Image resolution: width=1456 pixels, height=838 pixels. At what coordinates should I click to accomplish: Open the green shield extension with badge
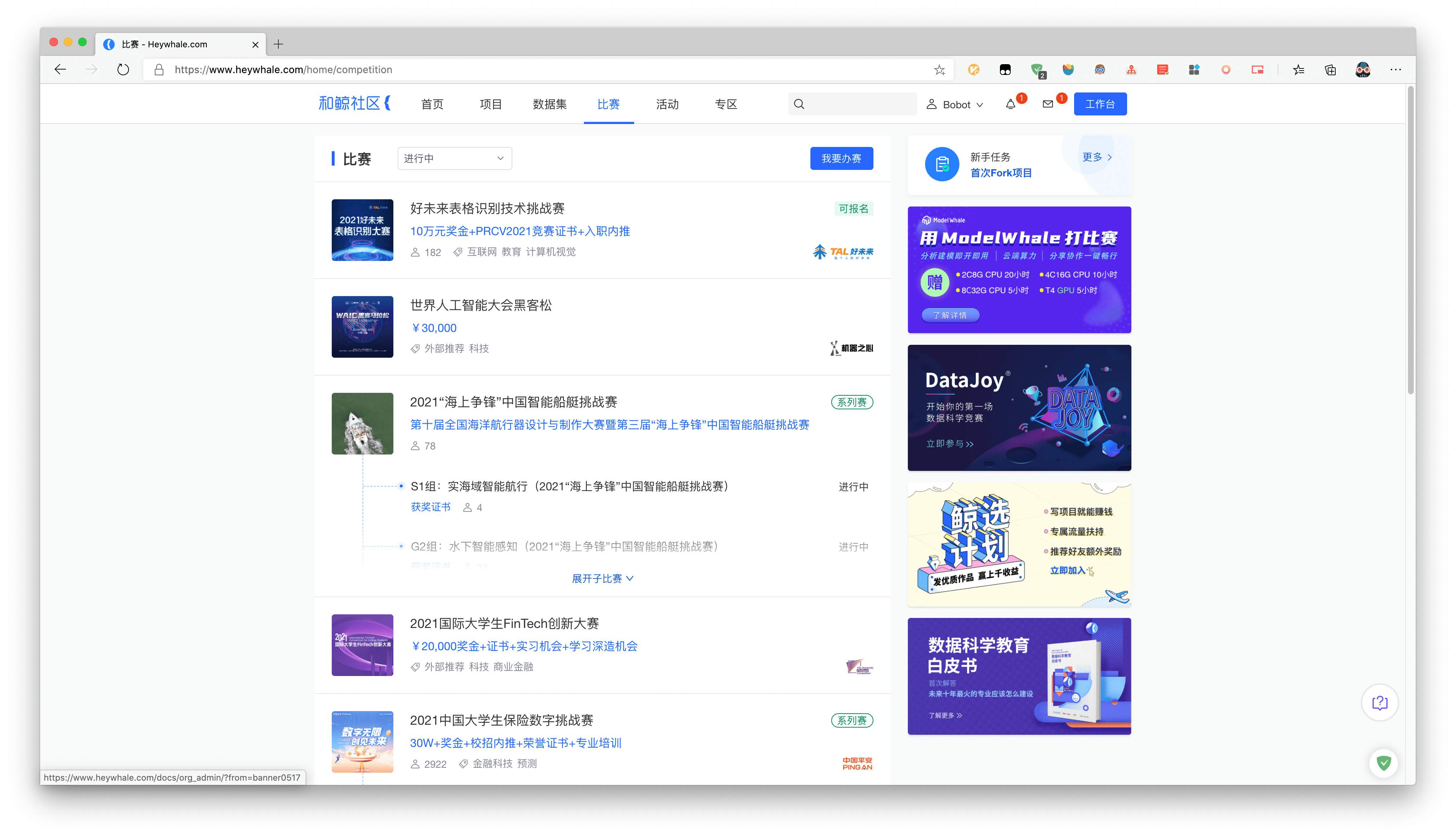[1037, 70]
